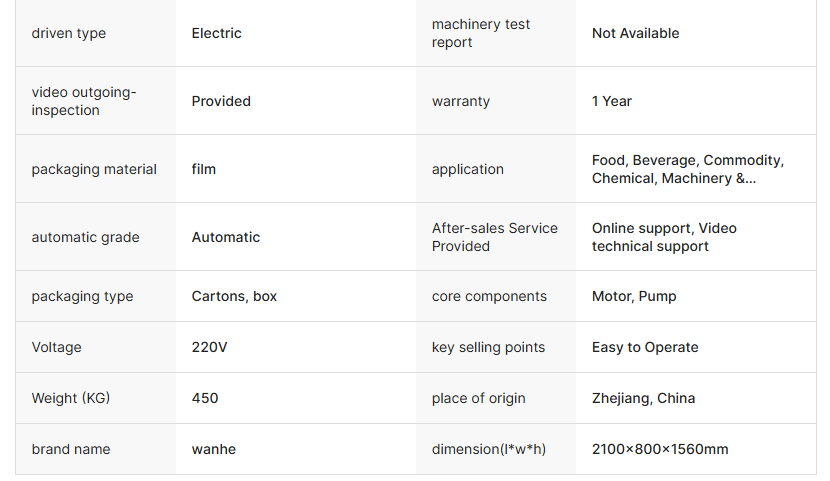Select the 'Automatic' value text
This screenshot has width=830, height=481.
[x=226, y=237]
